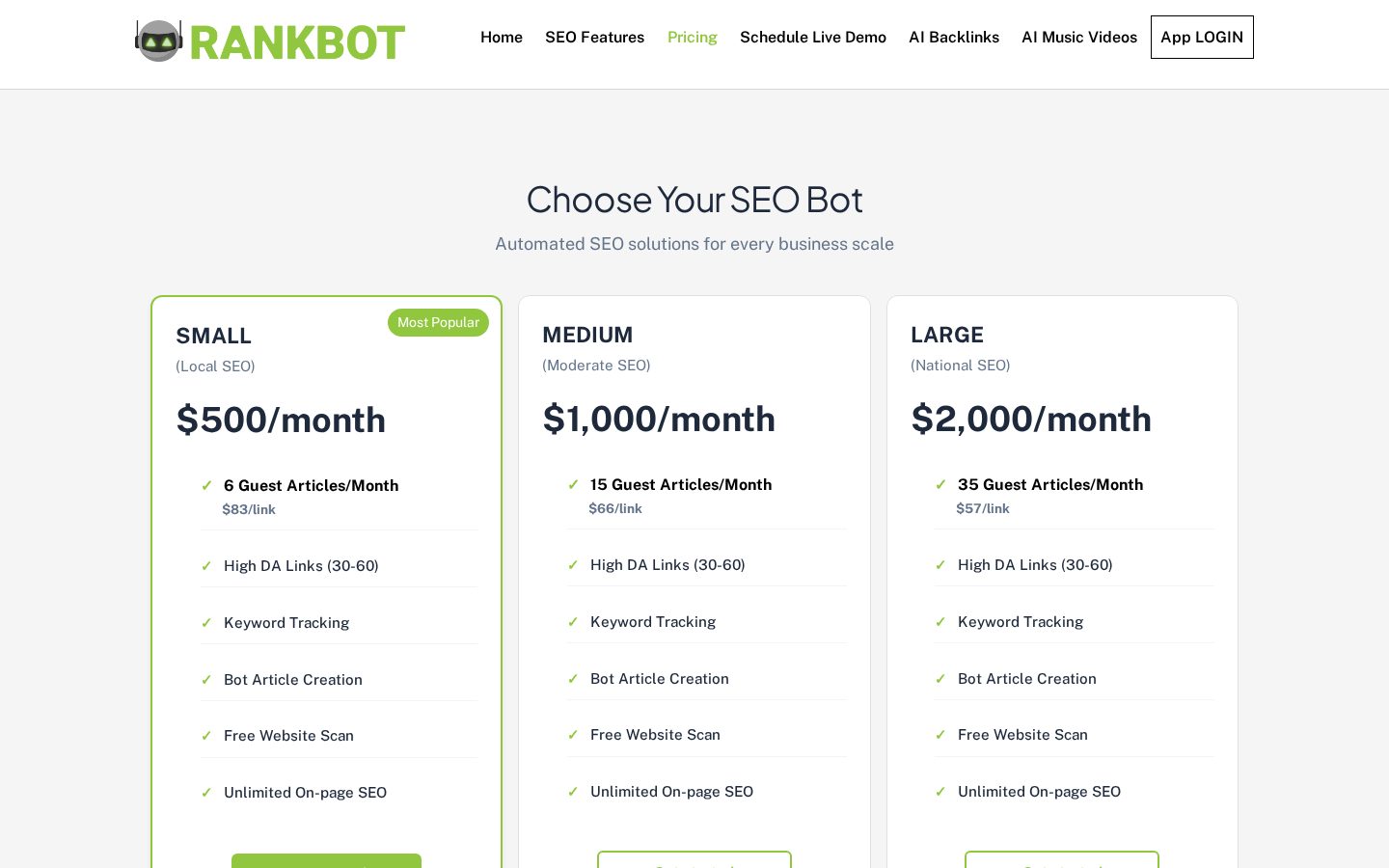Click checkmark beside 15 Guest Articles/Month
The width and height of the screenshot is (1389, 868).
point(573,484)
